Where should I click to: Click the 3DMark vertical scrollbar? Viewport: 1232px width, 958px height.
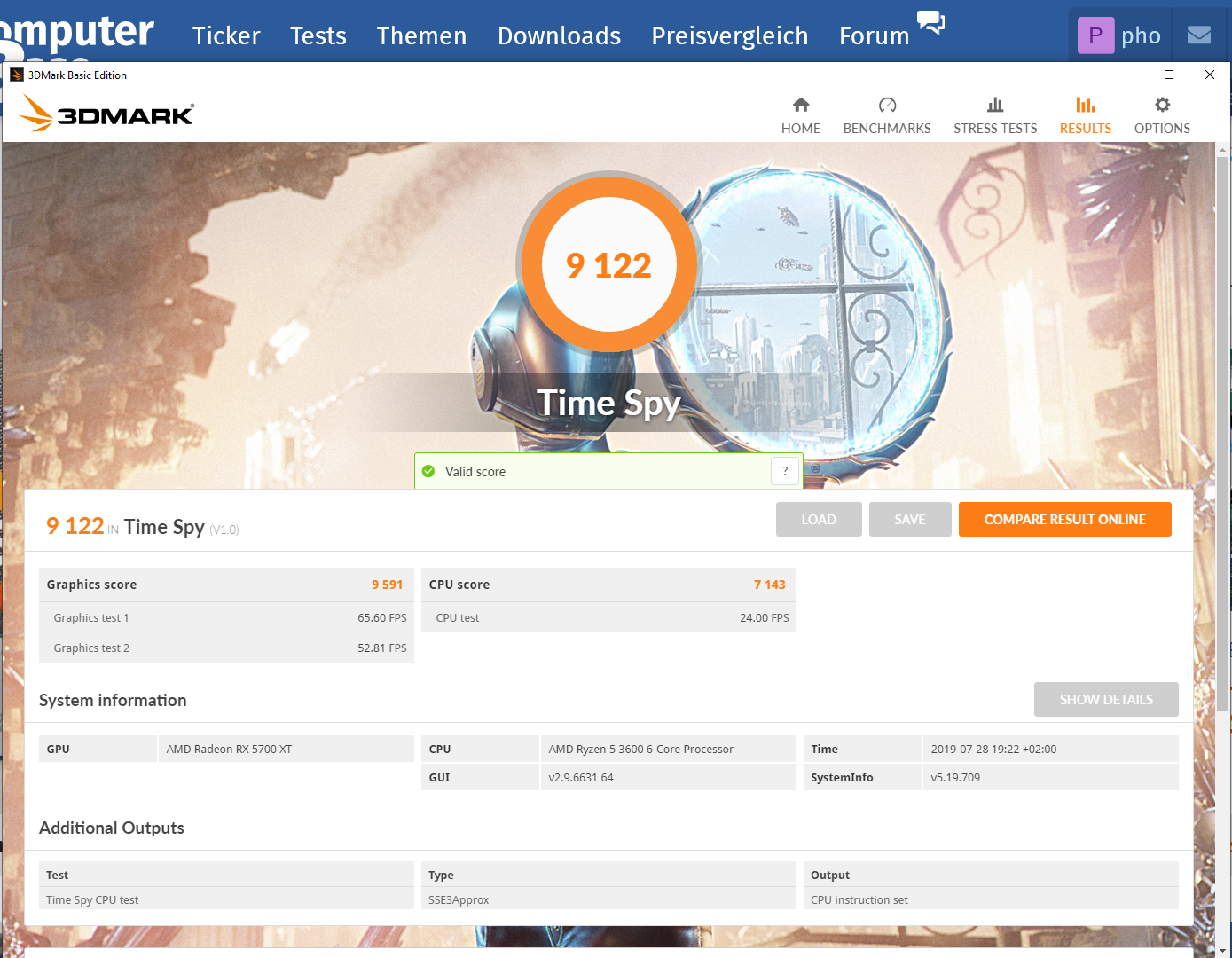point(1223,435)
